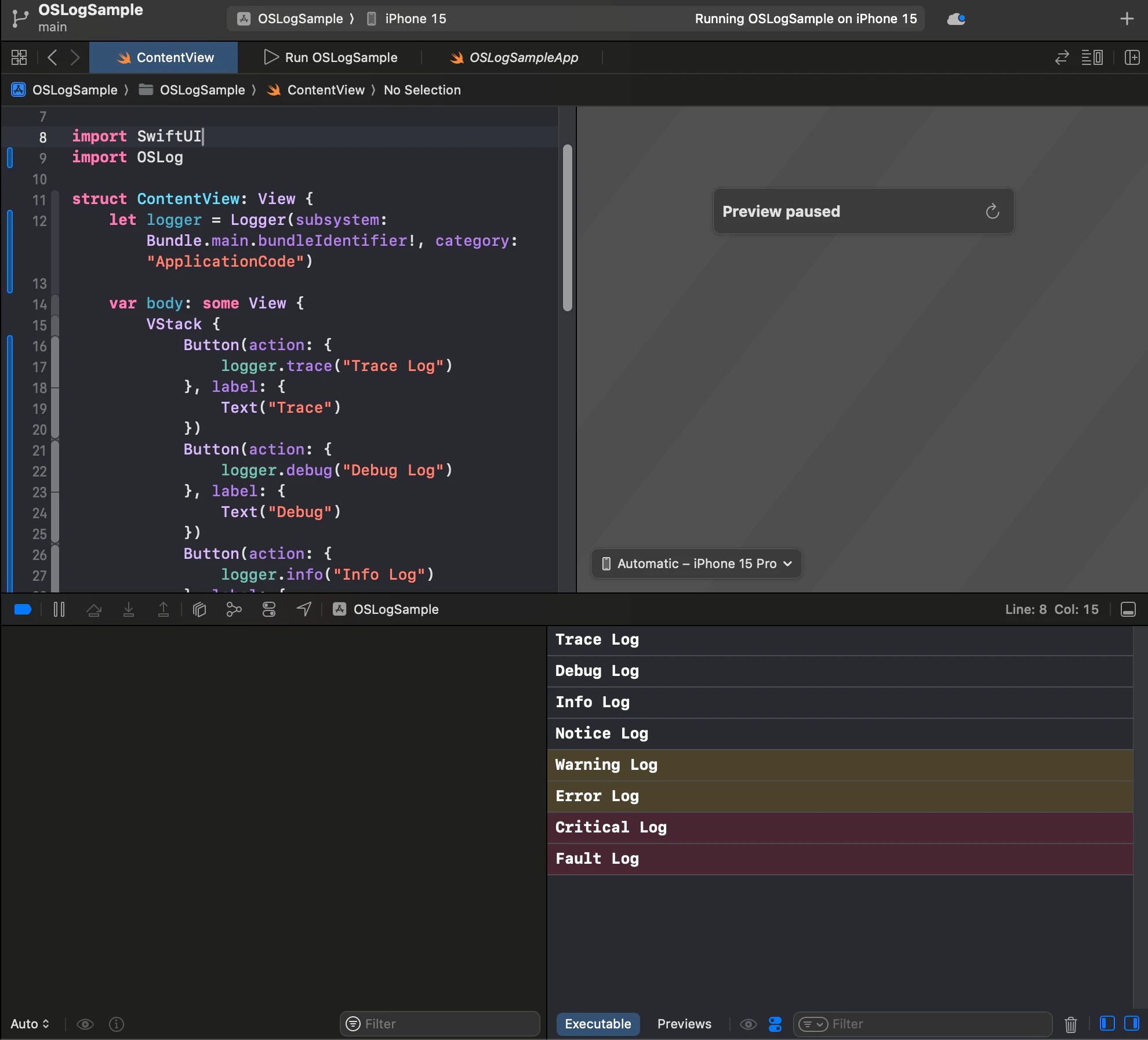1148x1040 pixels.
Task: Select the Critical Log console entry
Action: 840,828
